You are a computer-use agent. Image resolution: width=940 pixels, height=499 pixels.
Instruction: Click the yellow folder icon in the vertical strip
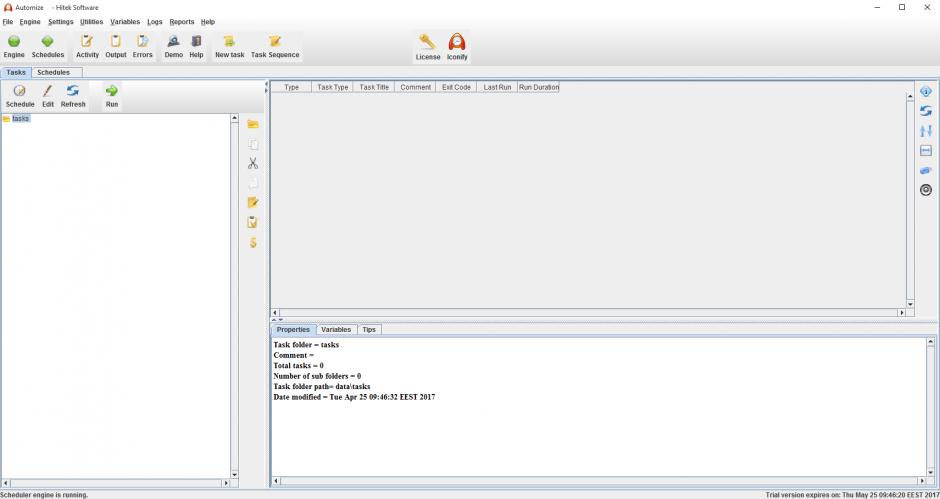click(253, 124)
